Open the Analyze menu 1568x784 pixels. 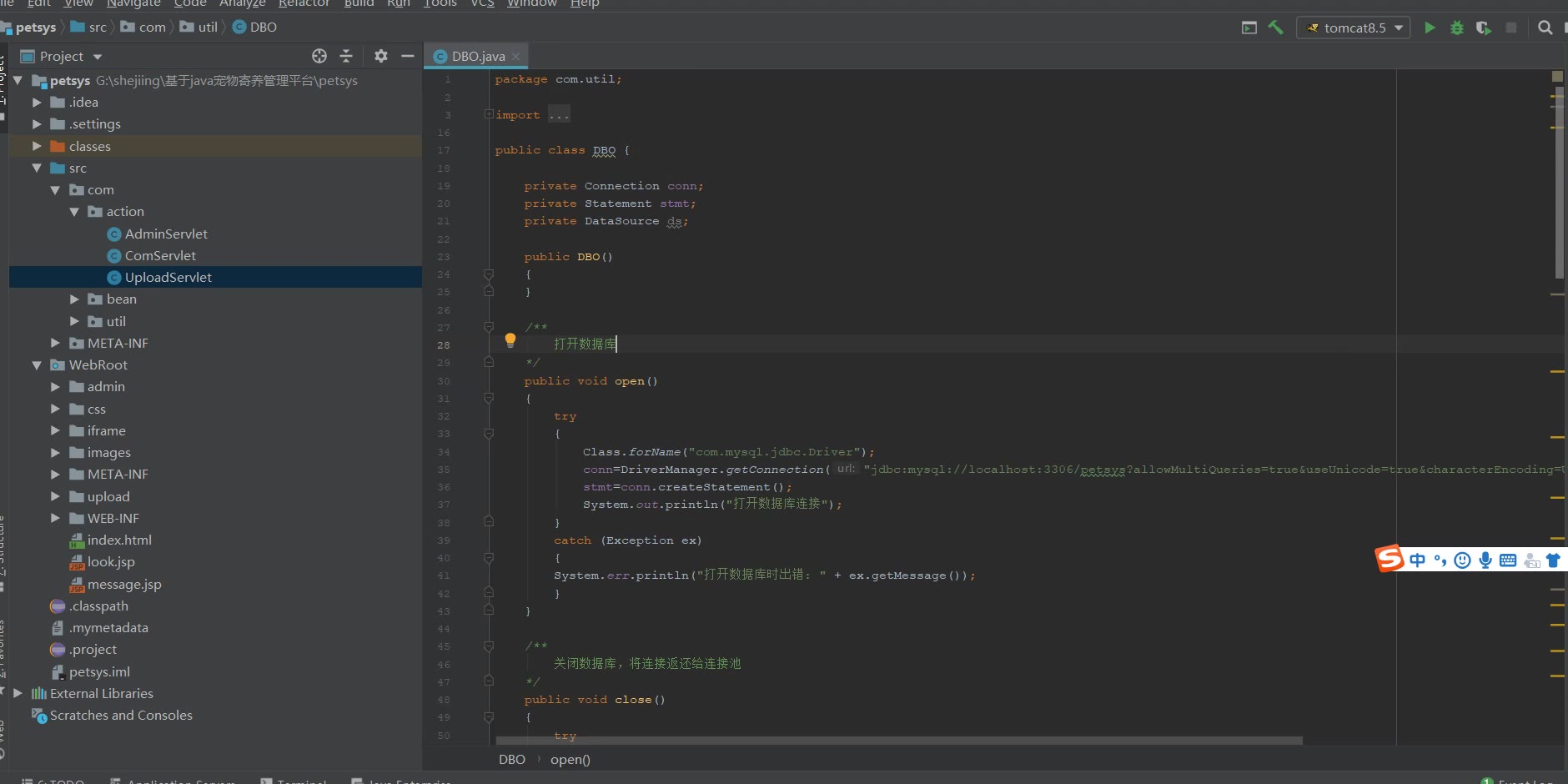coord(243,3)
